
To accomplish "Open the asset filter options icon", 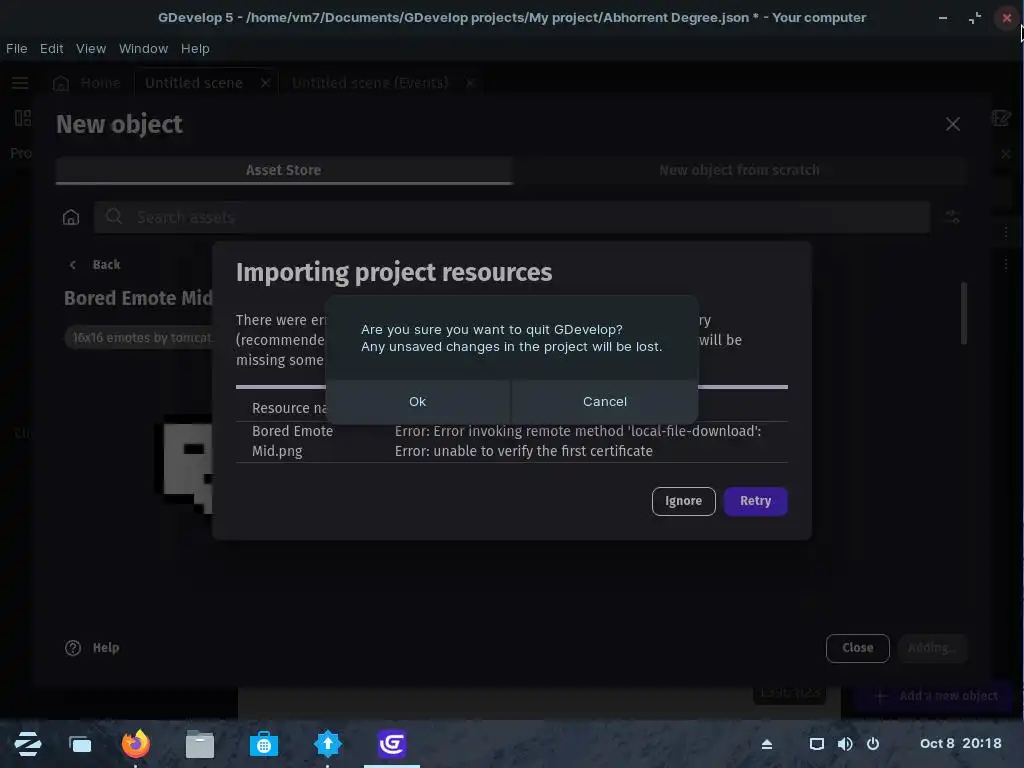I will [x=953, y=217].
